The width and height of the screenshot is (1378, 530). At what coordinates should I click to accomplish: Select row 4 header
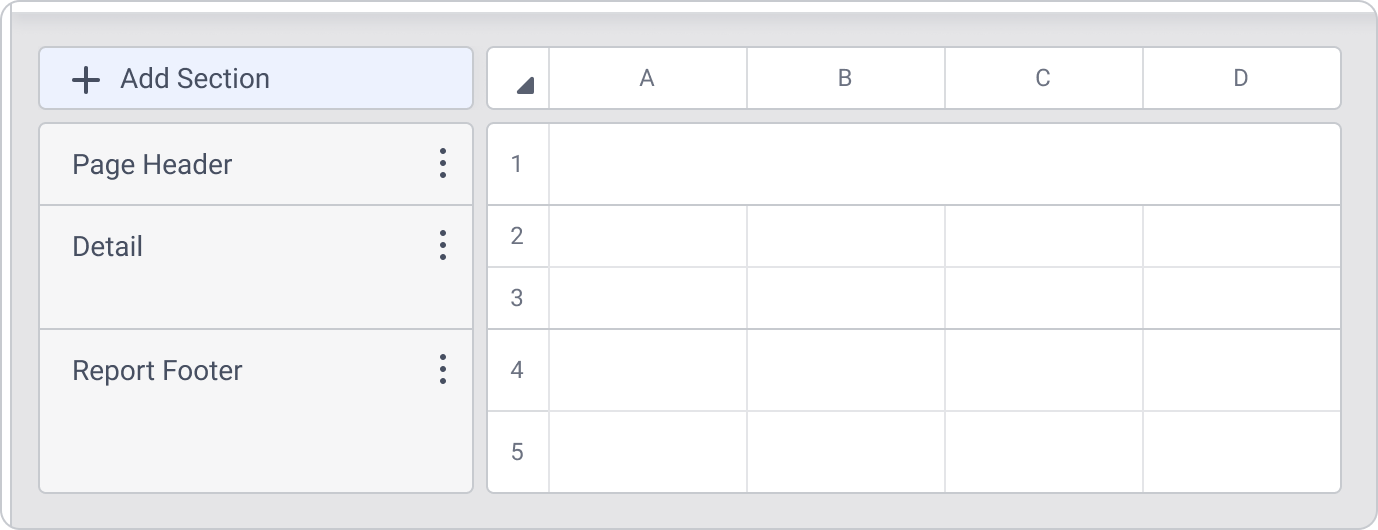[x=517, y=370]
